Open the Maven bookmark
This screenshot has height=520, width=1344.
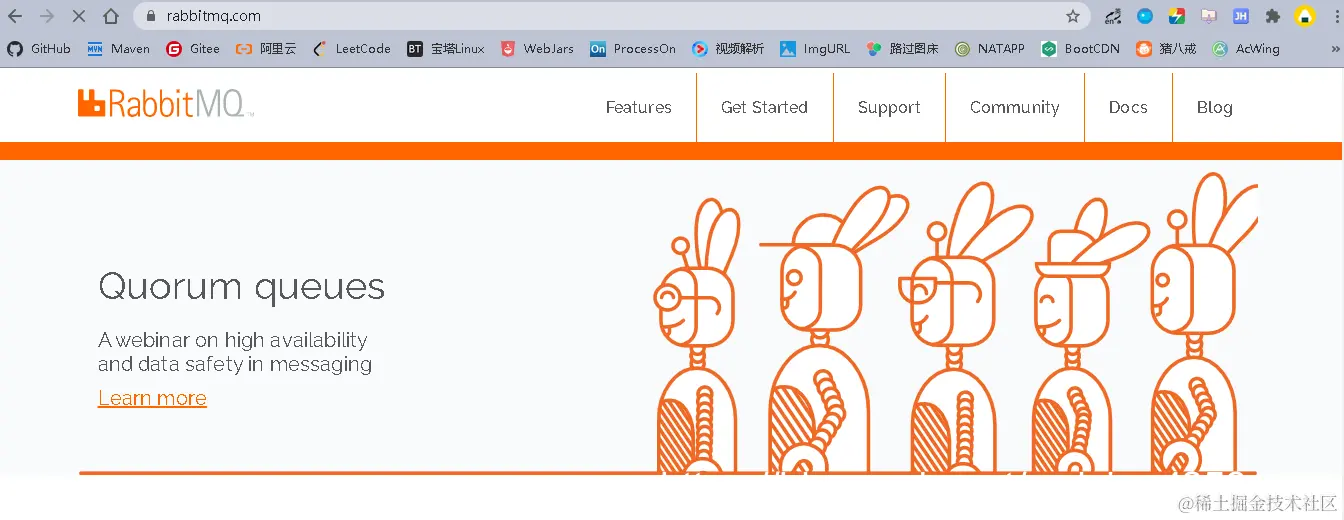(x=118, y=48)
